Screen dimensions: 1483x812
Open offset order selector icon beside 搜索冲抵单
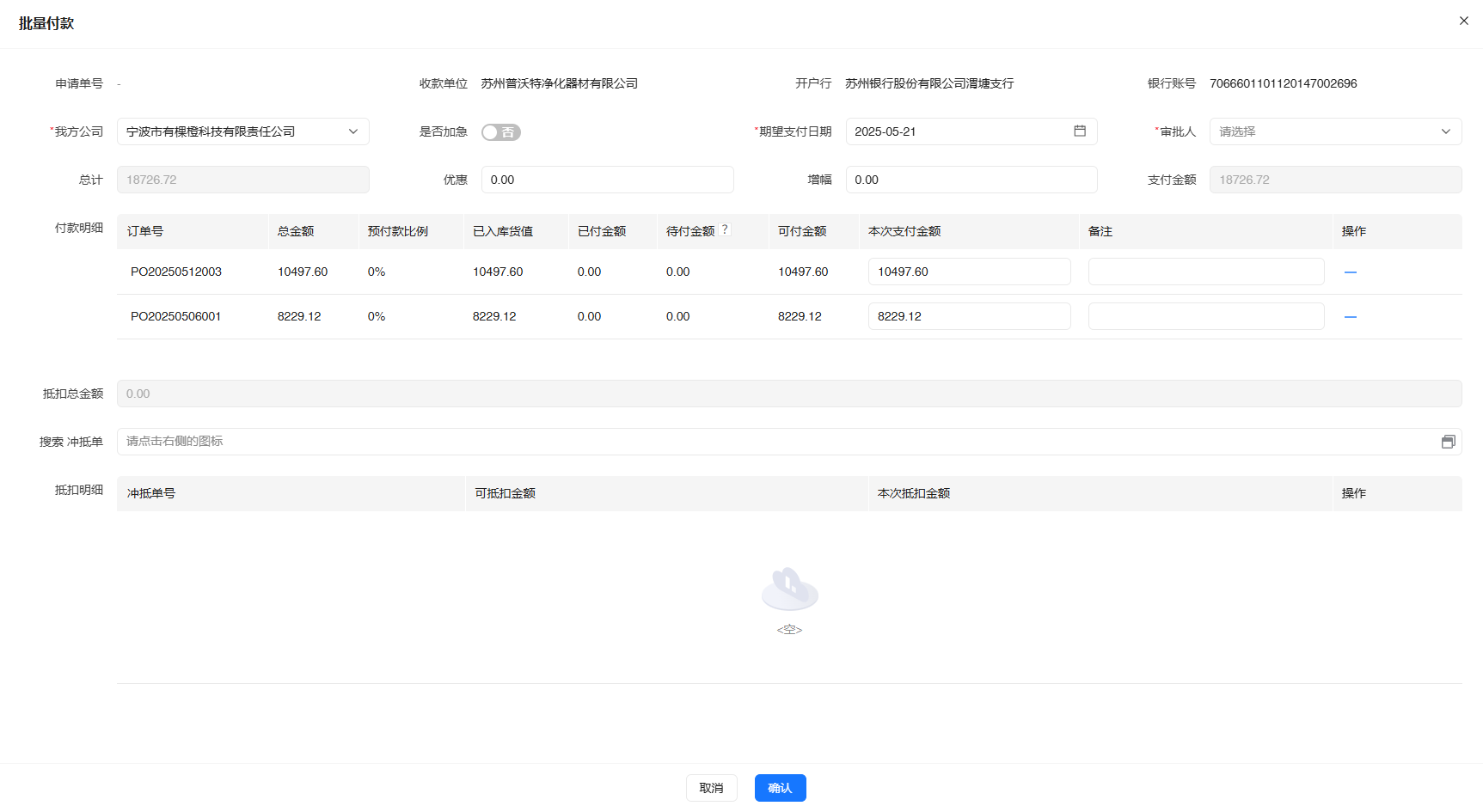[x=1448, y=441]
